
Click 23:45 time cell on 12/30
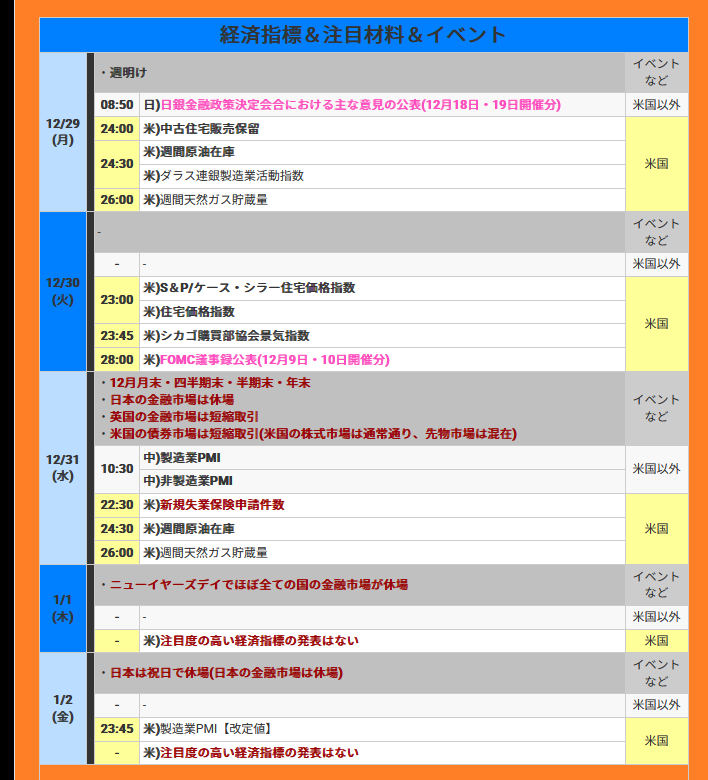117,336
